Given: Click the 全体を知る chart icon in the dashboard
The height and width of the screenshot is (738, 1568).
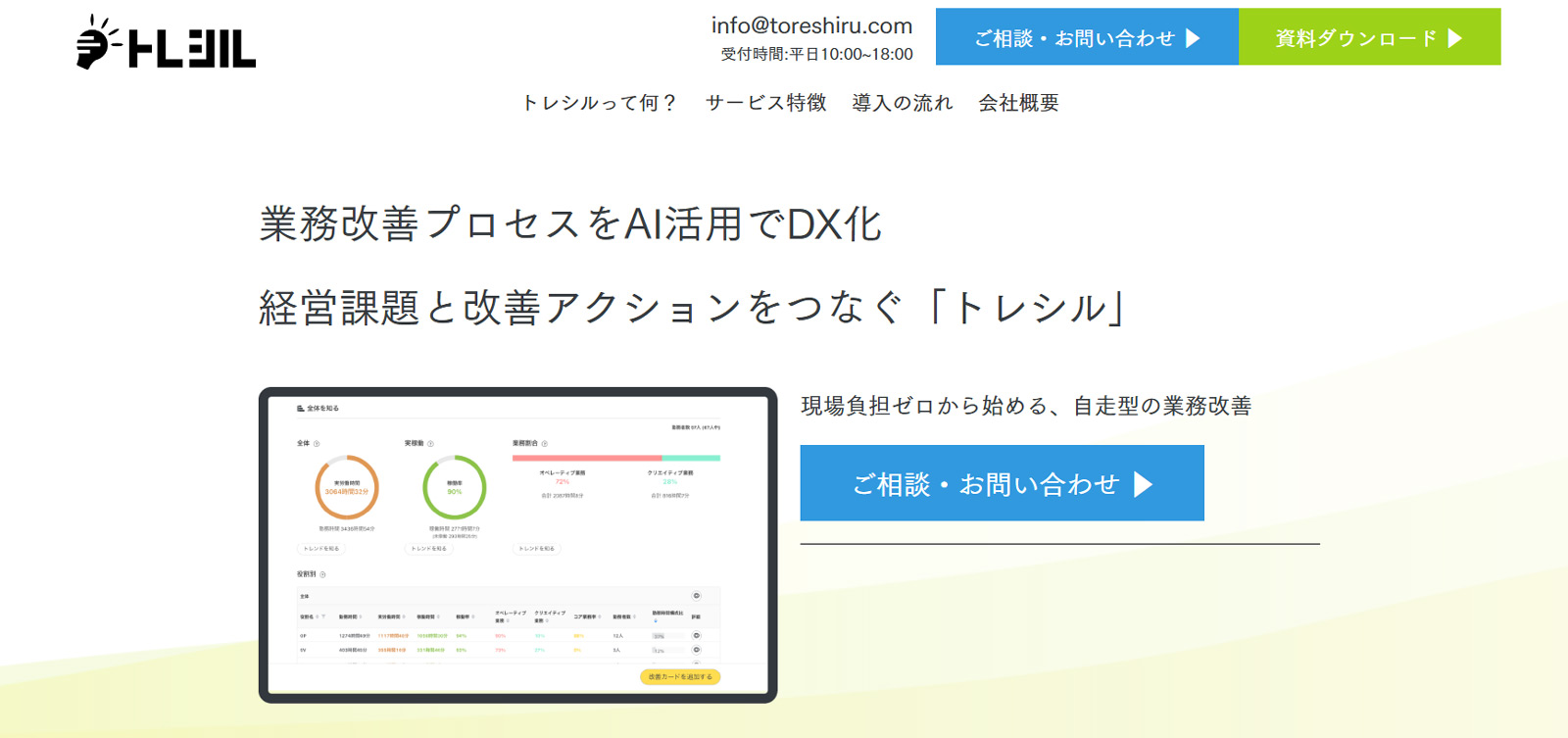Looking at the screenshot, I should click(x=300, y=409).
